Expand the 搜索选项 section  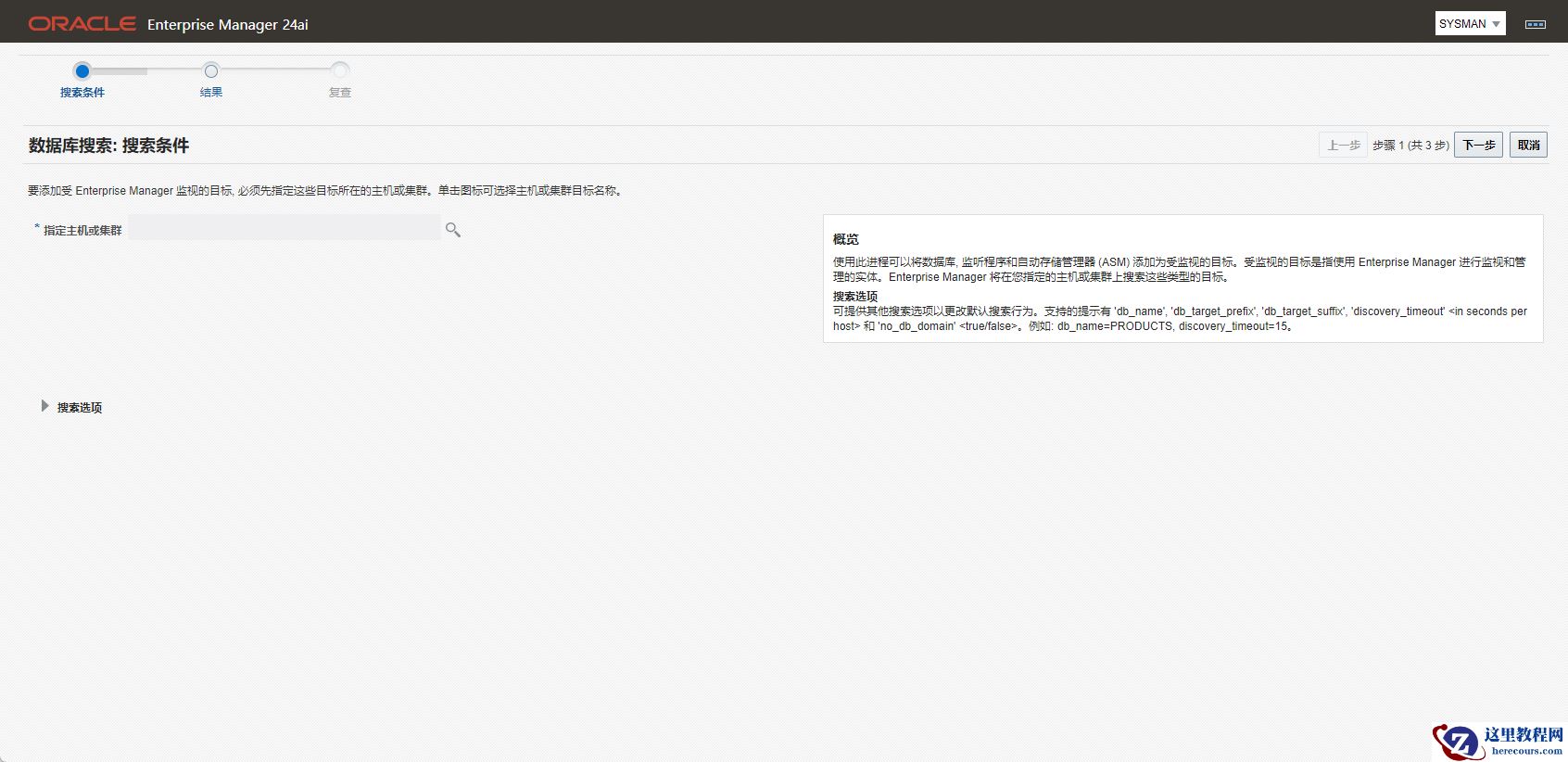[44, 406]
